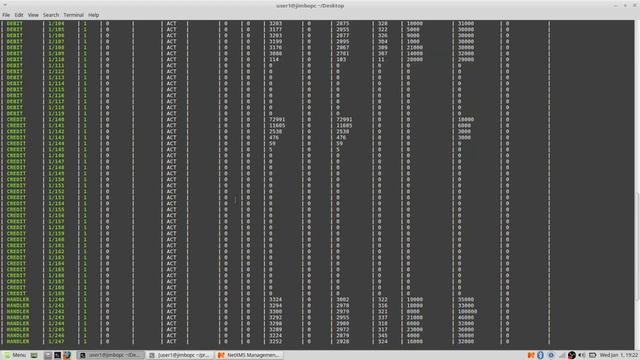This screenshot has width=640, height=360.
Task: Open the Terminal menu
Action: click(73, 15)
